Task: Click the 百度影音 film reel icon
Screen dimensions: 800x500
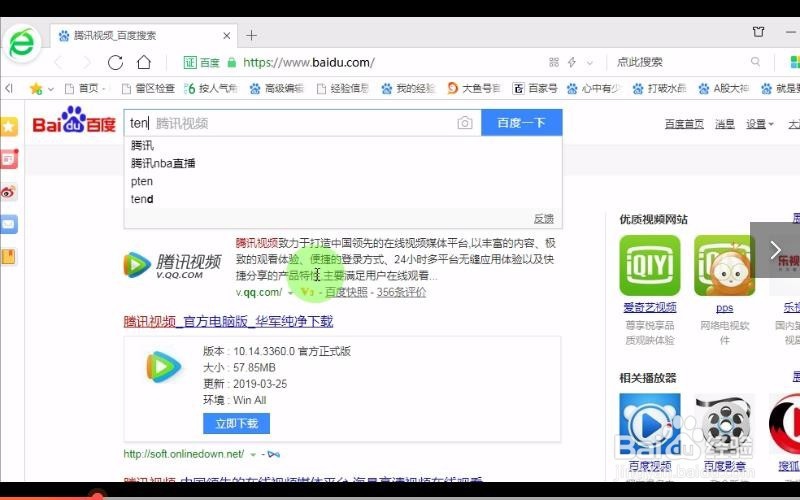Action: (724, 424)
